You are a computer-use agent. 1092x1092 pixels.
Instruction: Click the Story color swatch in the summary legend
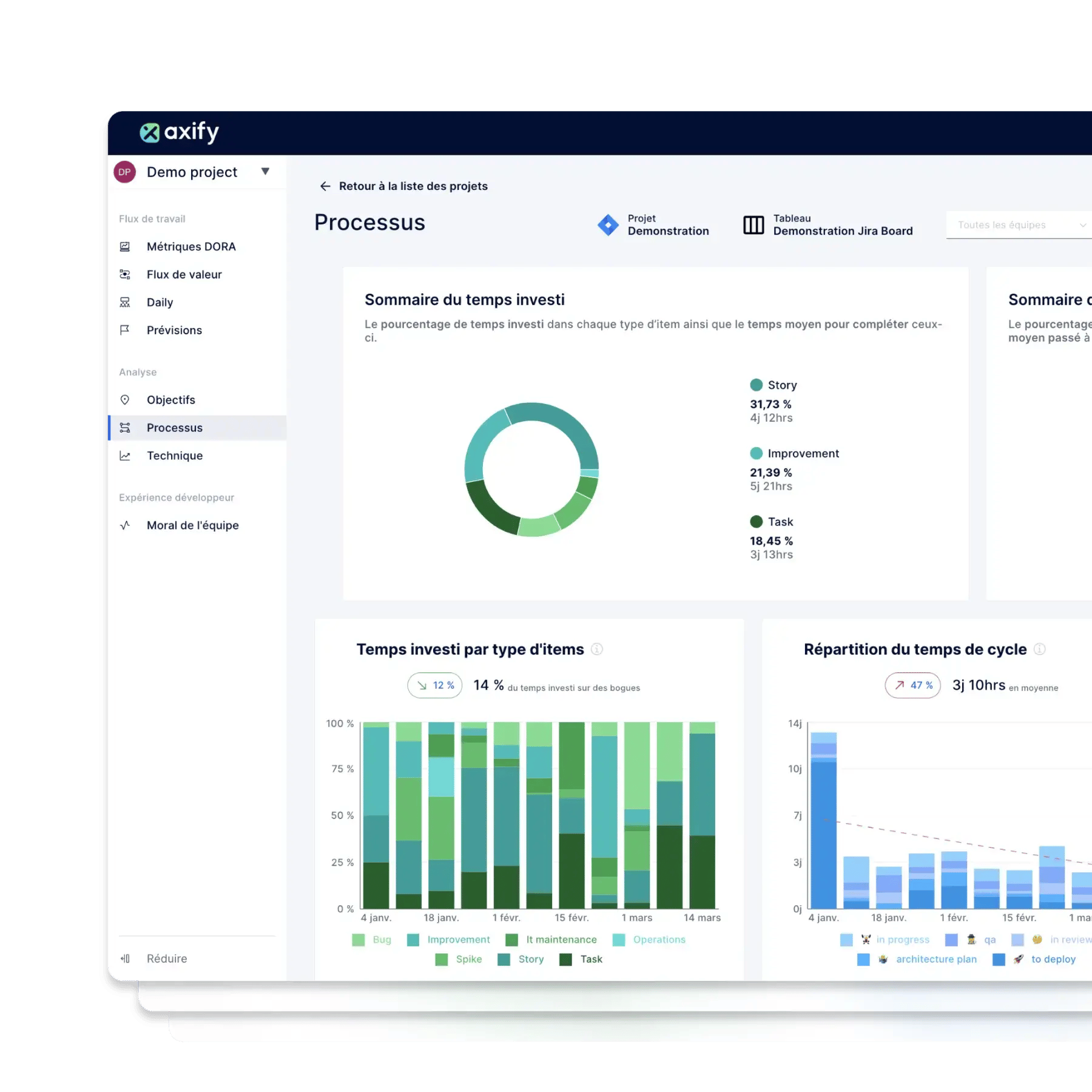[755, 384]
